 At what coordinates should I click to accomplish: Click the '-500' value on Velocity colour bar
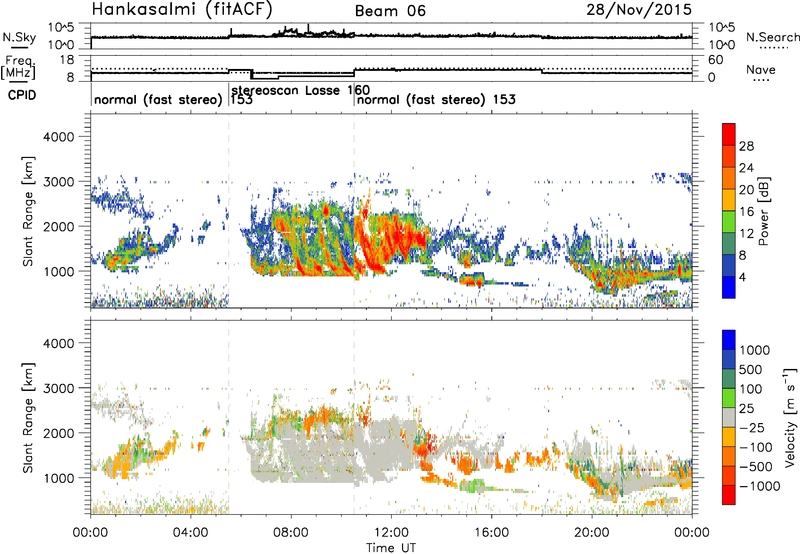click(756, 467)
